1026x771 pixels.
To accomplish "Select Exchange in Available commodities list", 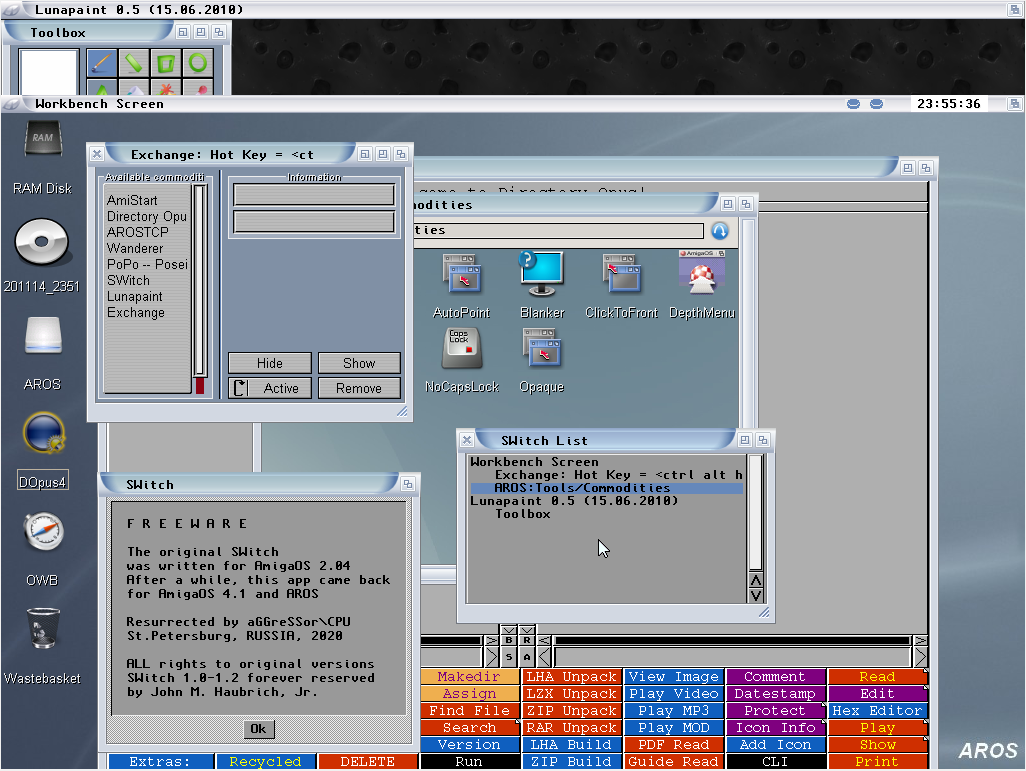I will pyautogui.click(x=147, y=312).
